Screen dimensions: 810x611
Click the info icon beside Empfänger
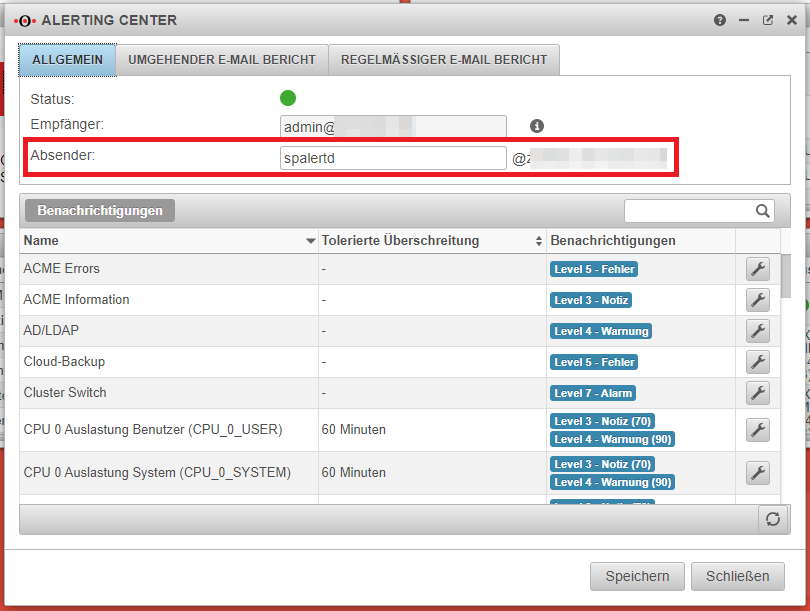pos(537,126)
